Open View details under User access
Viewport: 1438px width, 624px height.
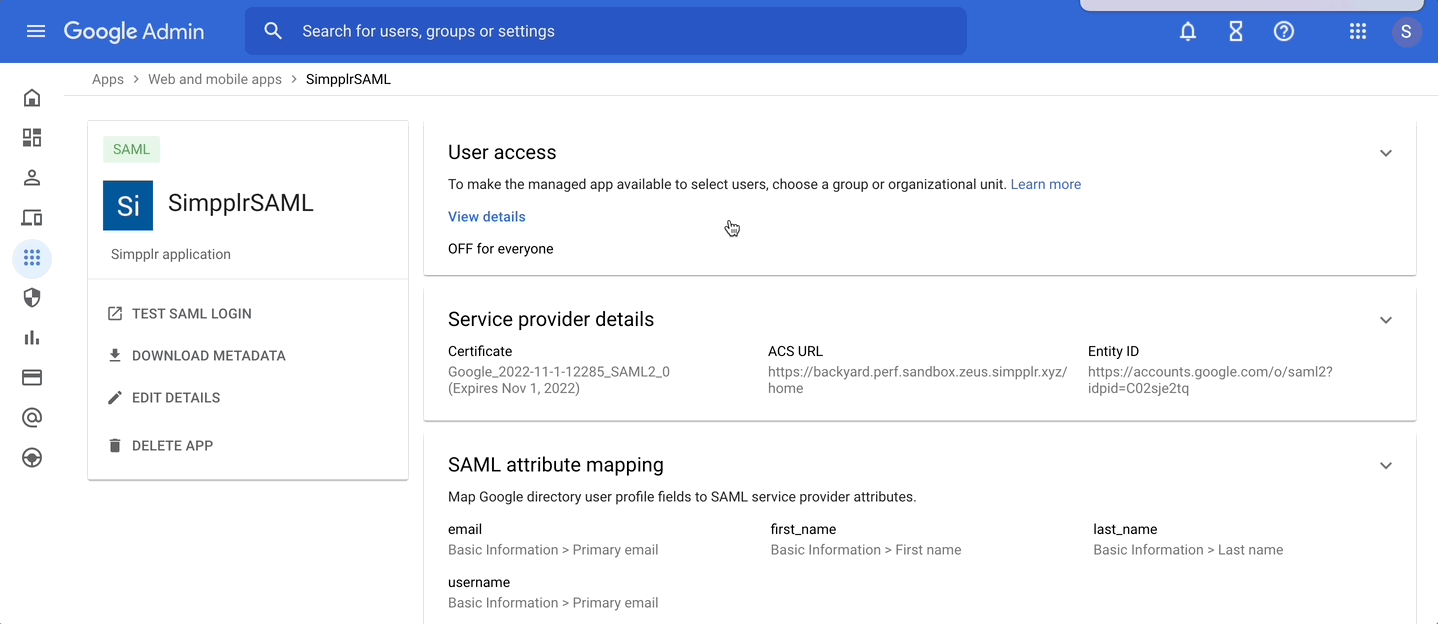click(486, 216)
